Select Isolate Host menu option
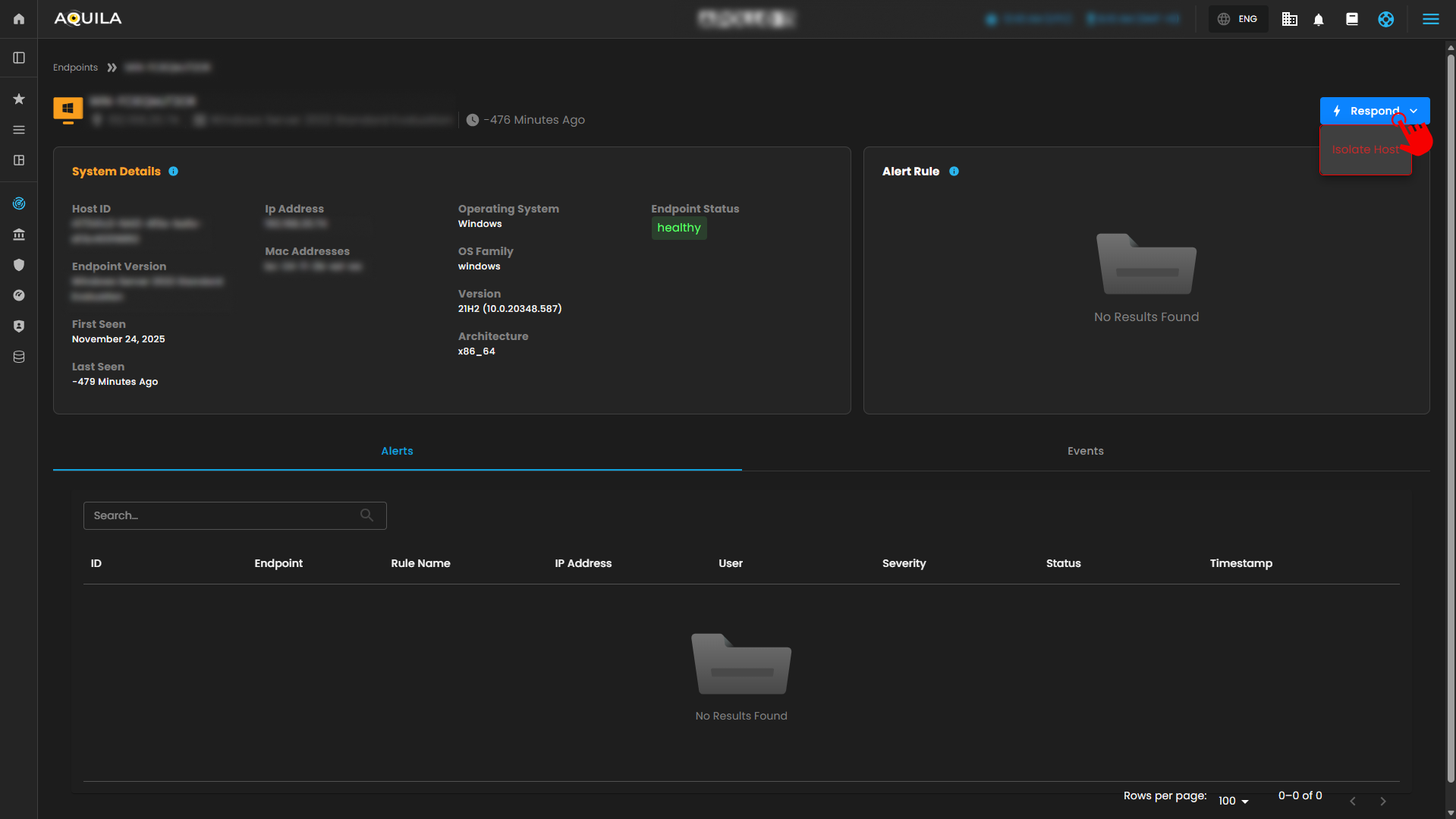The image size is (1456, 819). point(1365,150)
